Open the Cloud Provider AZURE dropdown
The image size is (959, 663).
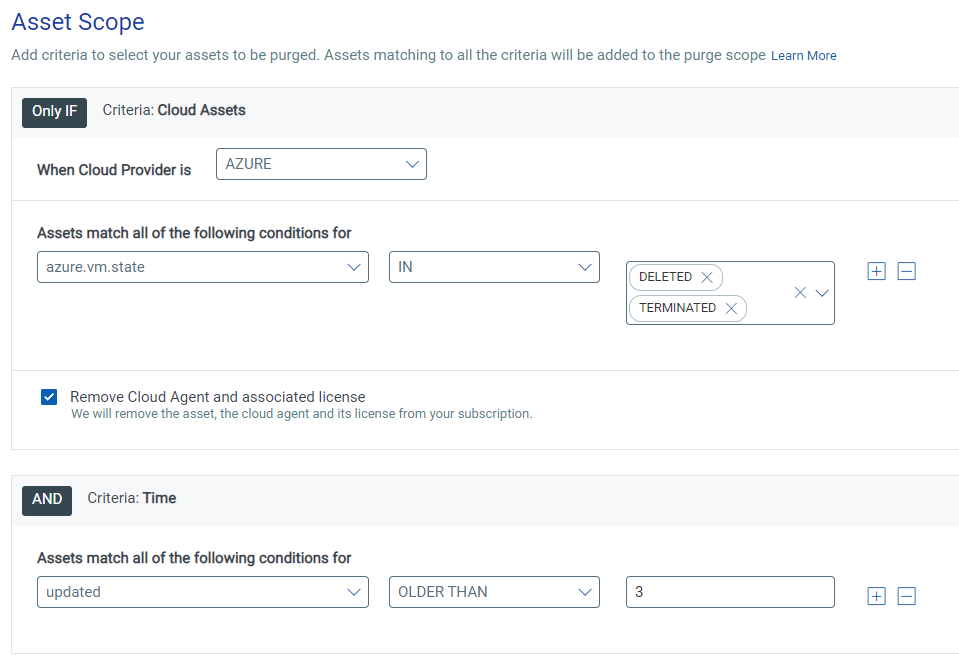[321, 164]
